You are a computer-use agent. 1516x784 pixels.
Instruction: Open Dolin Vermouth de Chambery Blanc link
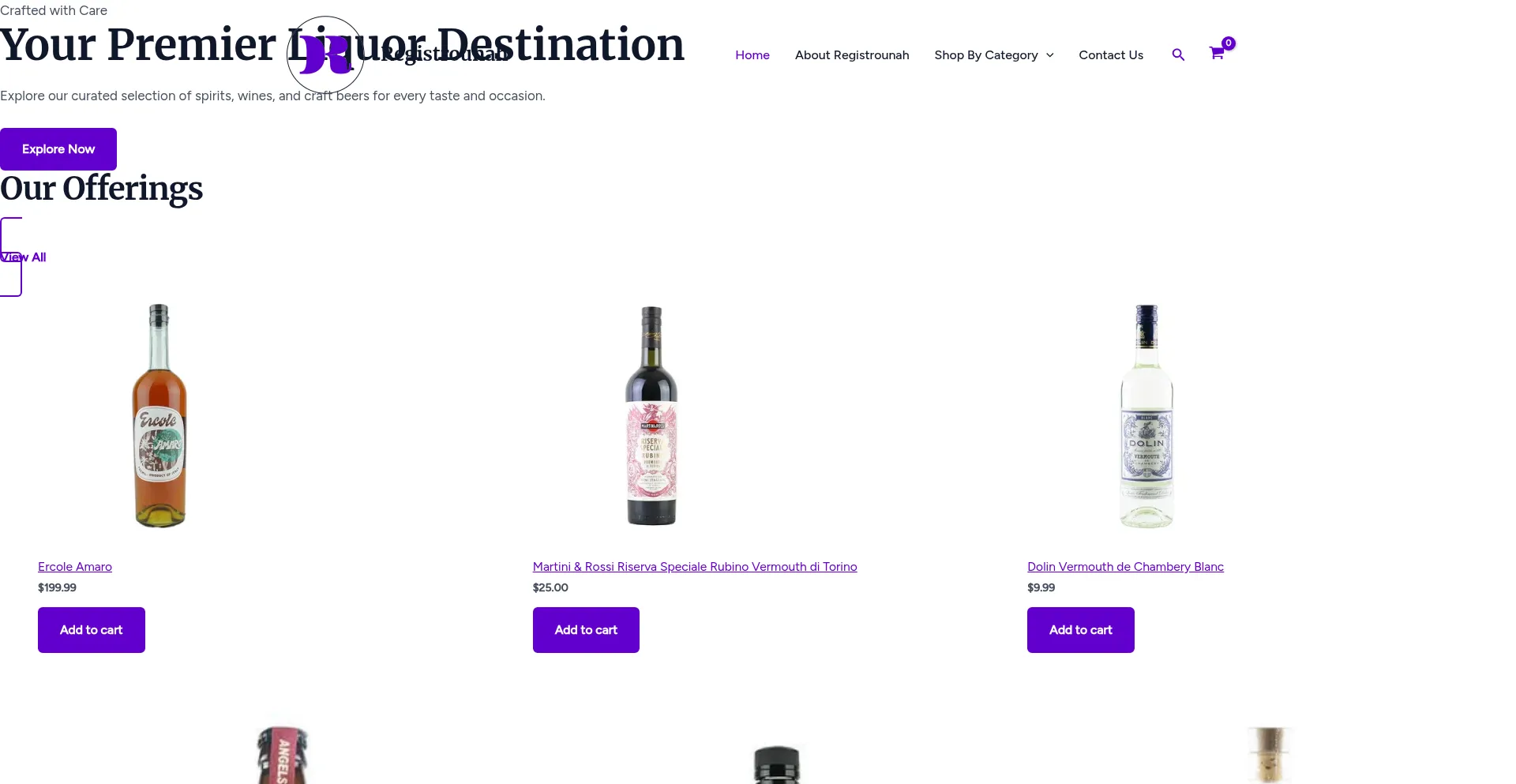click(1125, 567)
